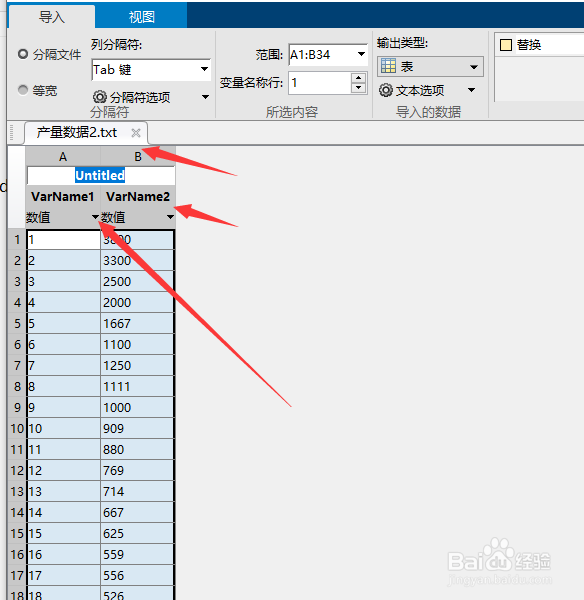Click the 文本选项 gear icon

(x=386, y=90)
